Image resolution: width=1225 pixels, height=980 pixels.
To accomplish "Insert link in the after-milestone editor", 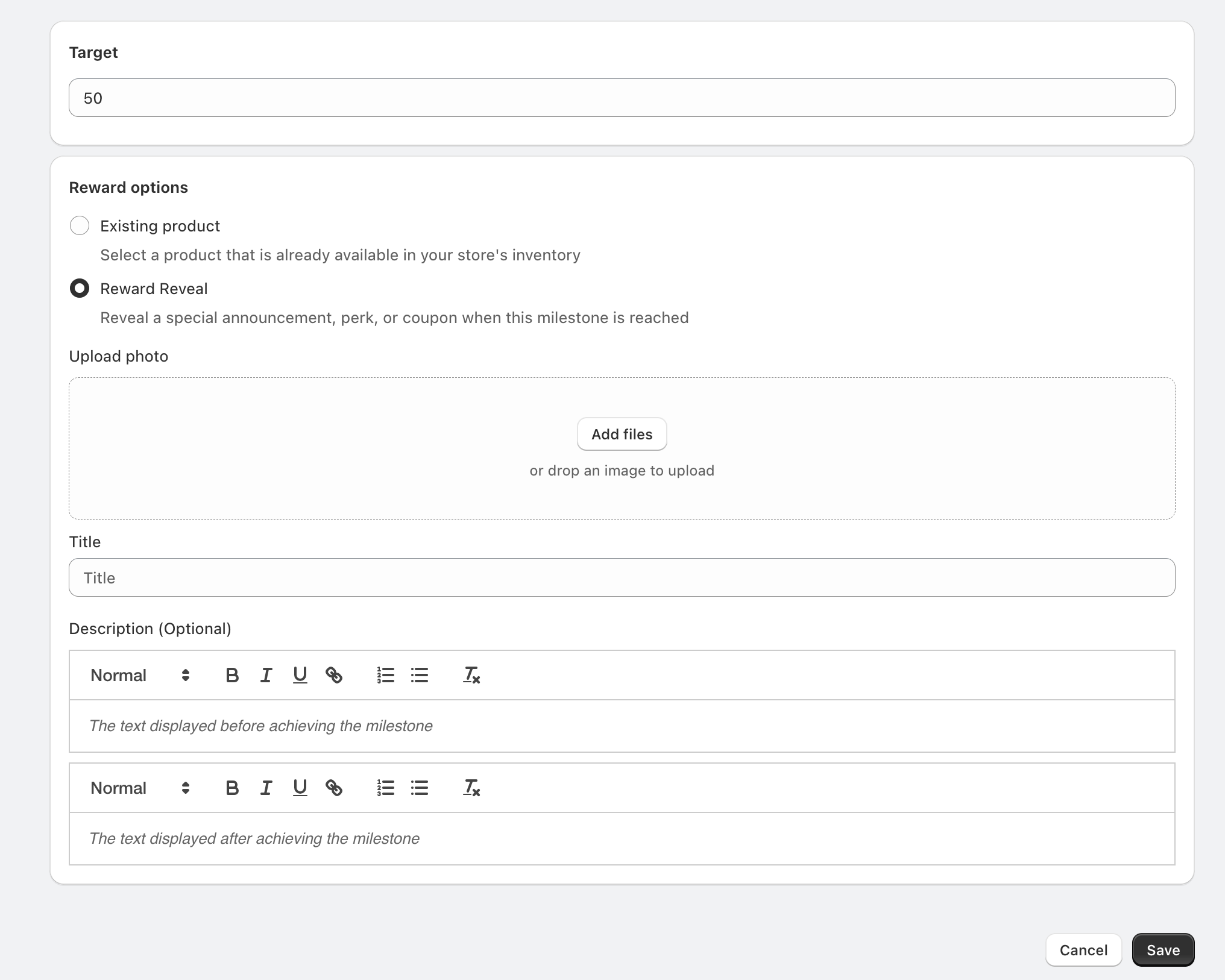I will [x=334, y=788].
